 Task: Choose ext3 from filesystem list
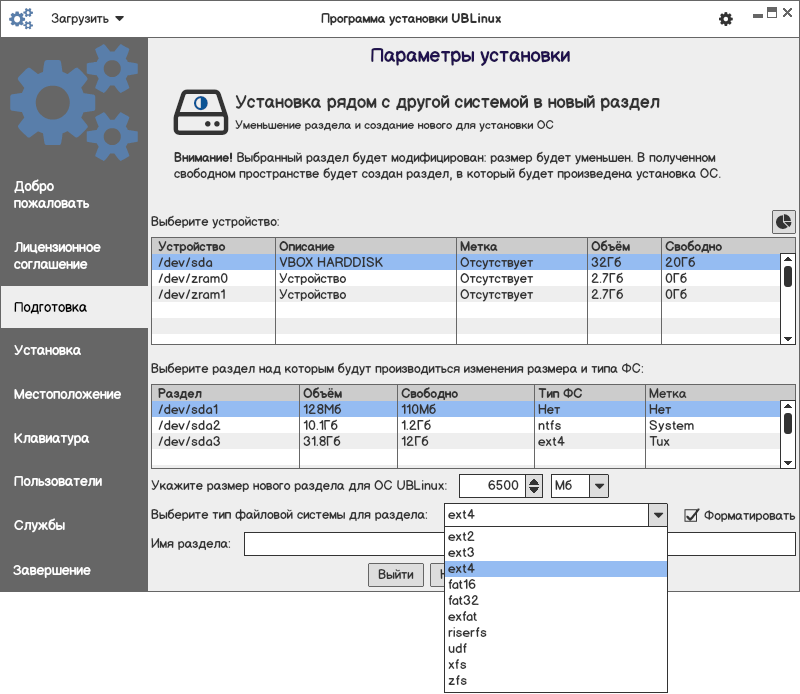(x=556, y=553)
